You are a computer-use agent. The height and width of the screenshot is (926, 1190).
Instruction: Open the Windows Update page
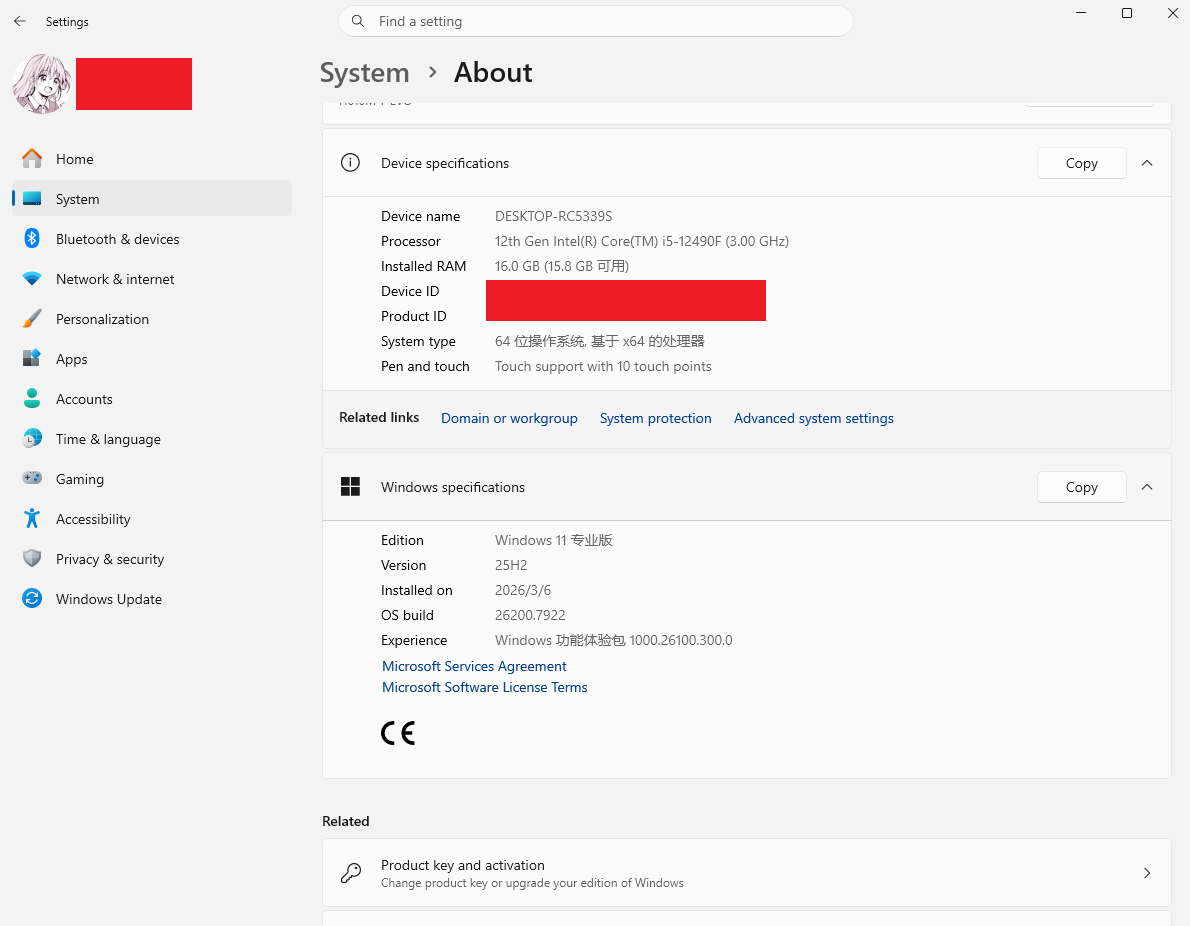[x=152, y=600]
